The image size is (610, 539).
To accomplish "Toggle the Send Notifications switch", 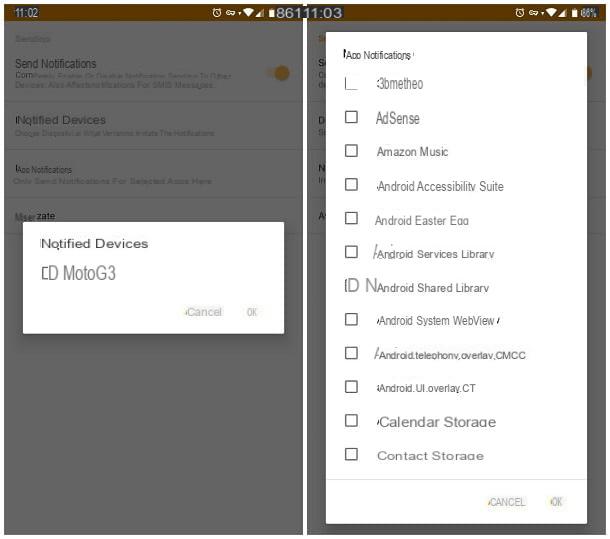I will point(279,73).
